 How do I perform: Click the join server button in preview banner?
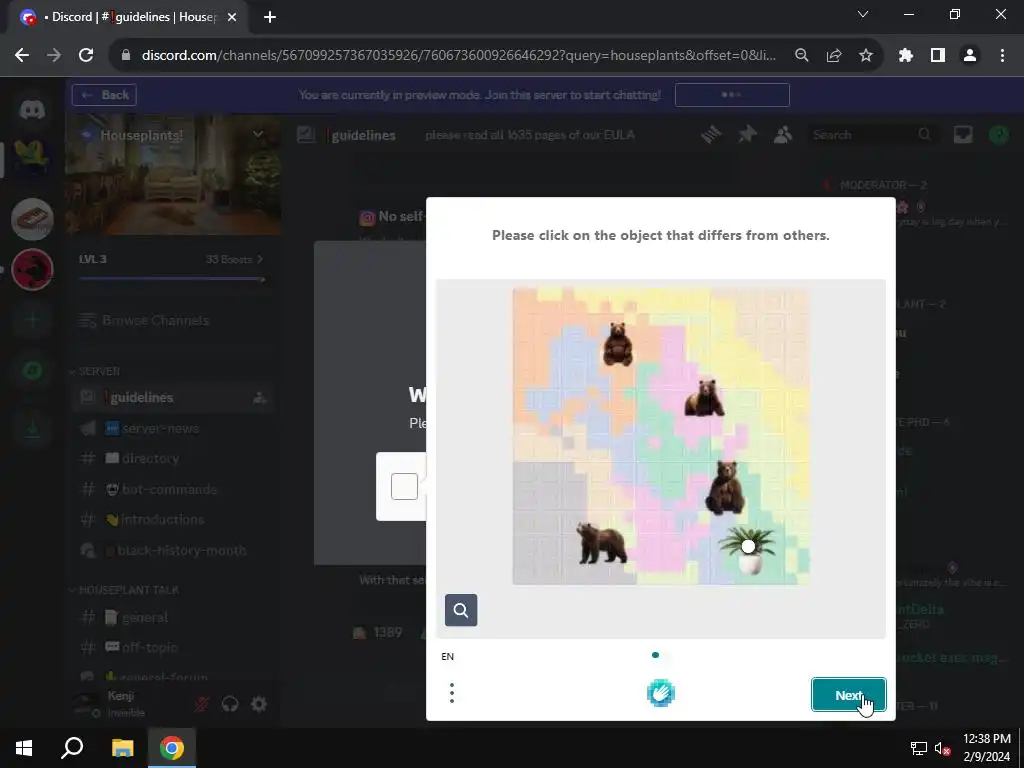coord(732,95)
